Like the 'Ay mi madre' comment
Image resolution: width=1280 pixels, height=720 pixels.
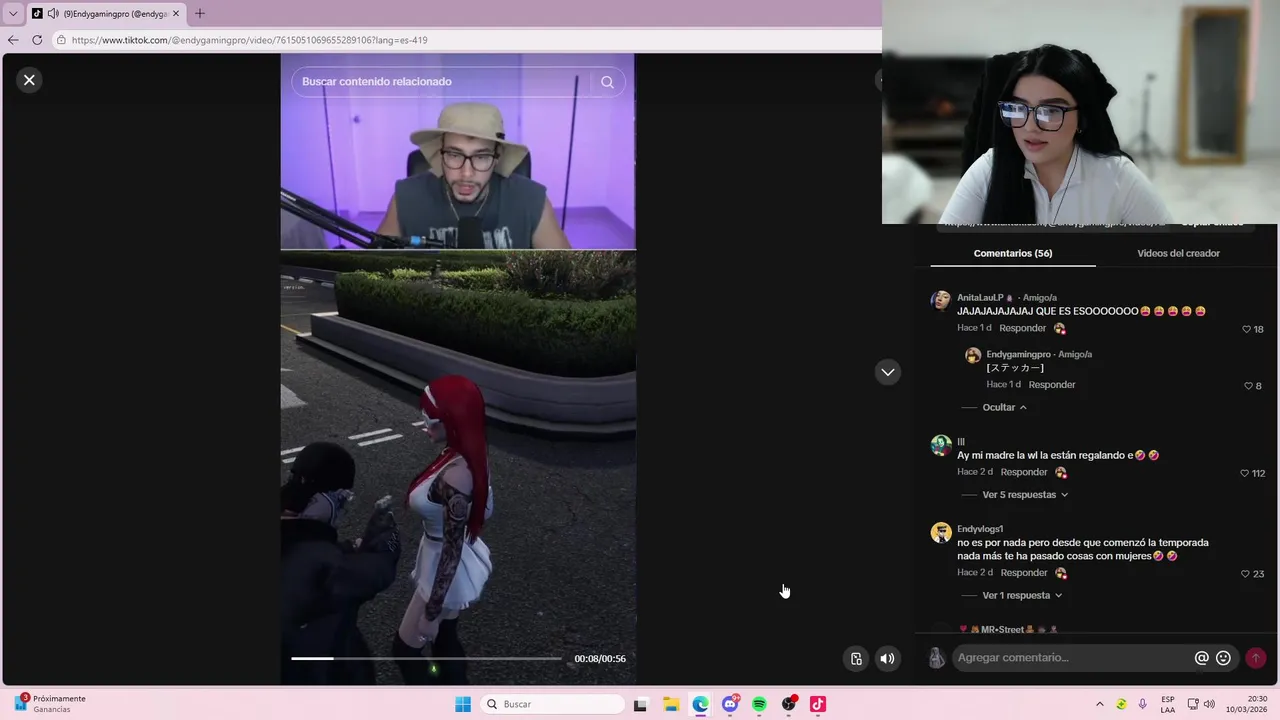[x=1245, y=473]
